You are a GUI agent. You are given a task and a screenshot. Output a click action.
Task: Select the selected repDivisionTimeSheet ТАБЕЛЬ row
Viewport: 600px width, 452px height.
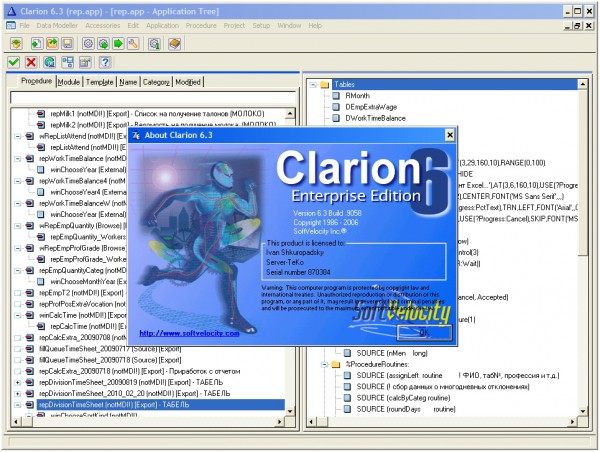(x=161, y=405)
